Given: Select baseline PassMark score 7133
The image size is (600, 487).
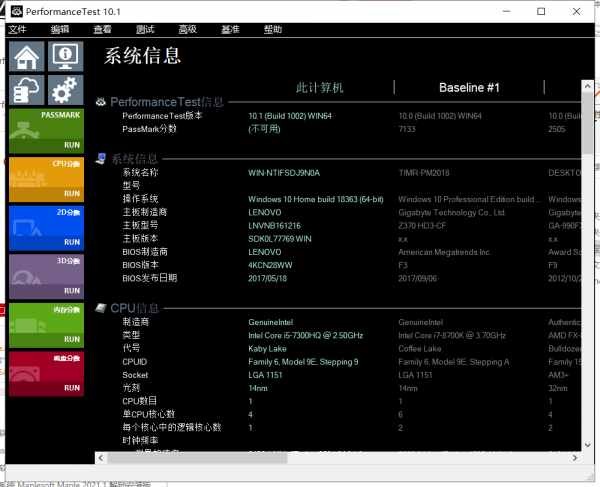Looking at the screenshot, I should point(406,129).
